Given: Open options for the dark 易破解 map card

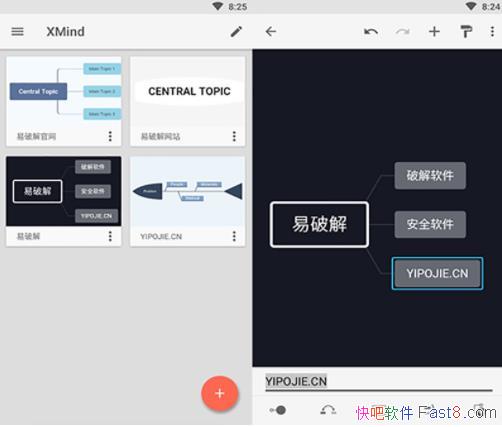Looking at the screenshot, I should click(x=110, y=236).
